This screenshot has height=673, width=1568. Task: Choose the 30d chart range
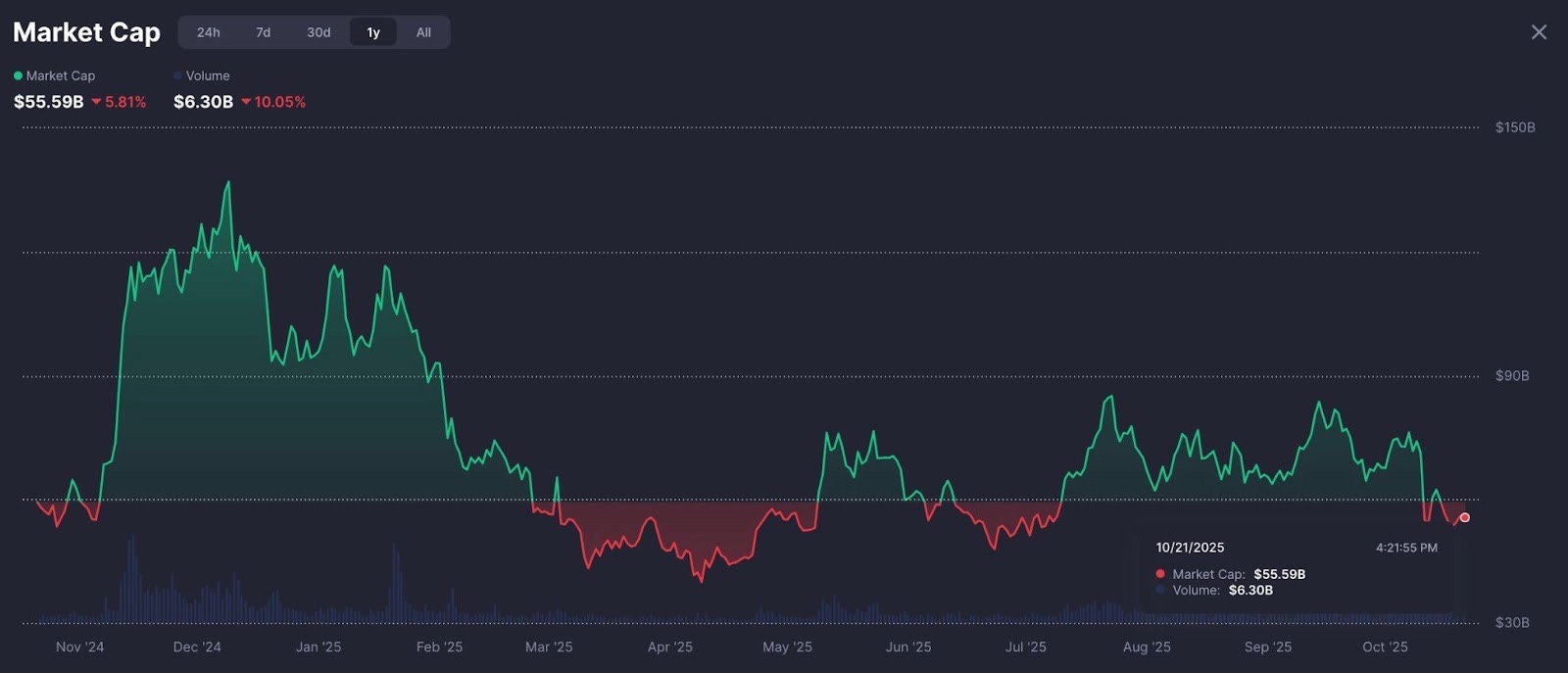click(x=318, y=32)
